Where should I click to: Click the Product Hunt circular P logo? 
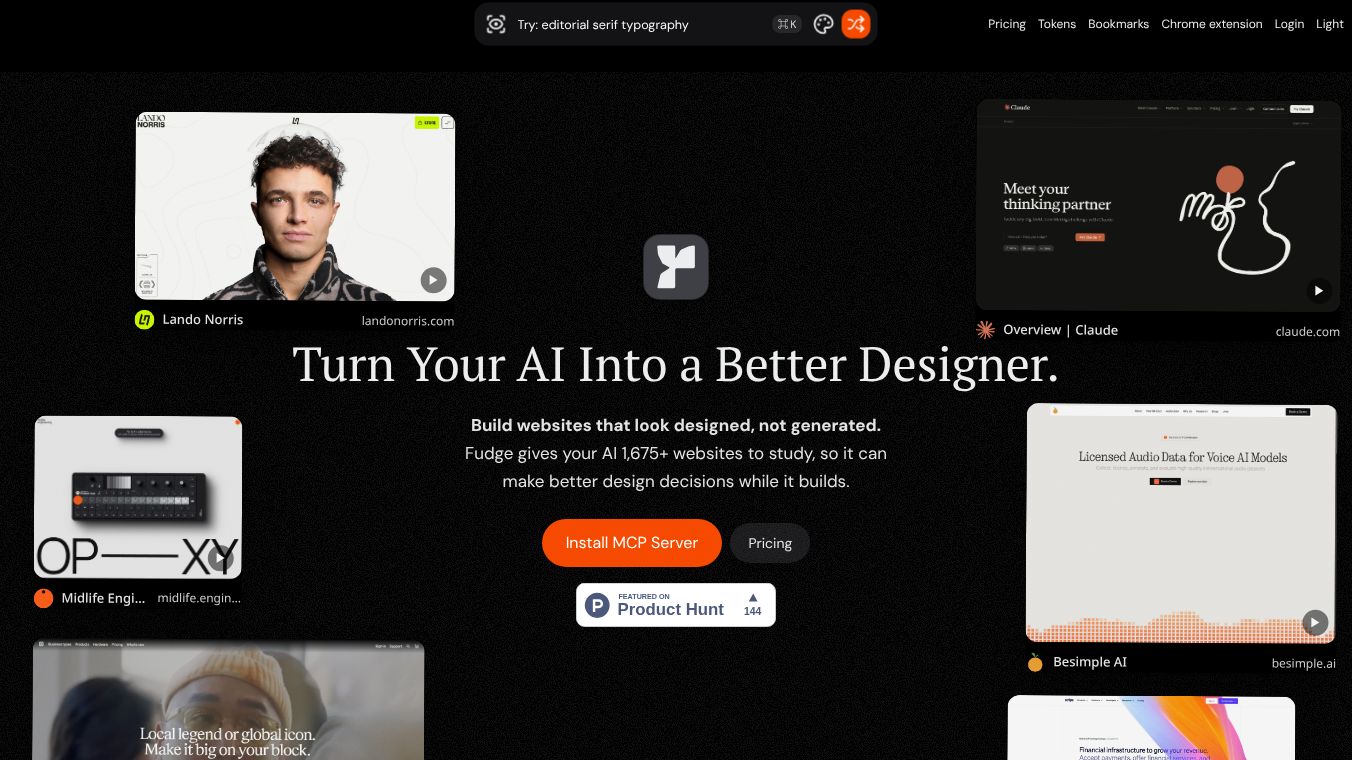[597, 605]
